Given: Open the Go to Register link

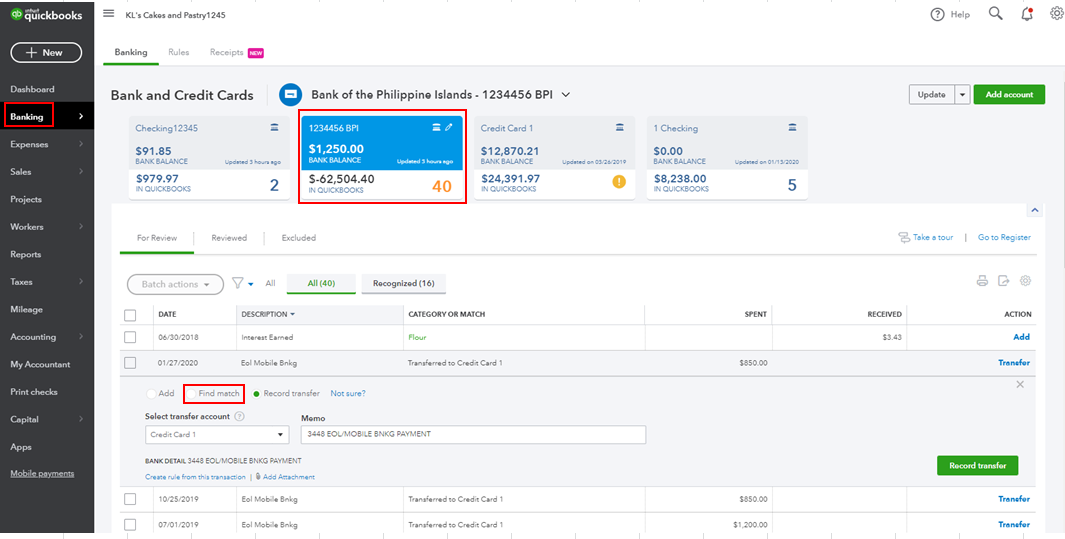Looking at the screenshot, I should (1004, 238).
